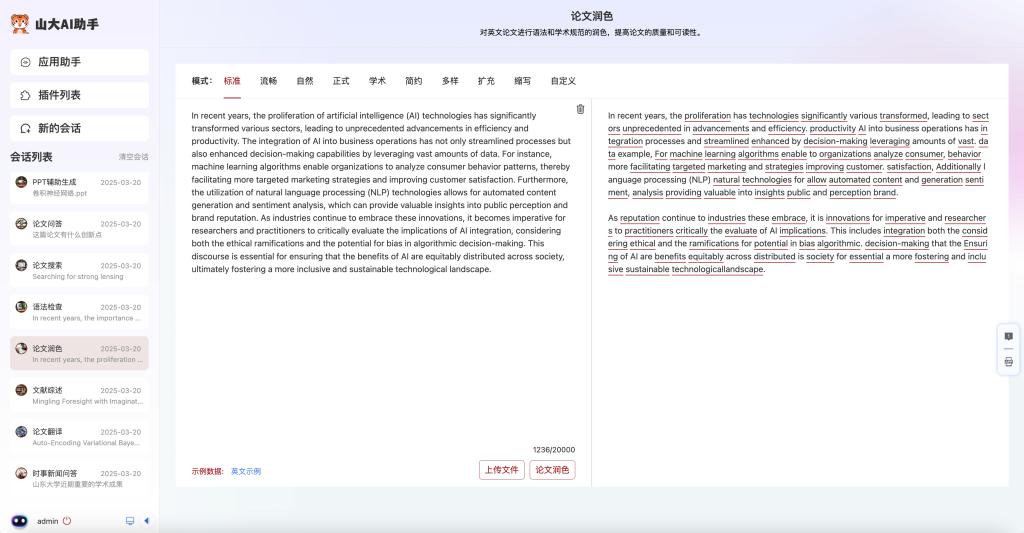1024x533 pixels.
Task: Click the 论文翻译 avatar icon
Action: click(x=22, y=431)
